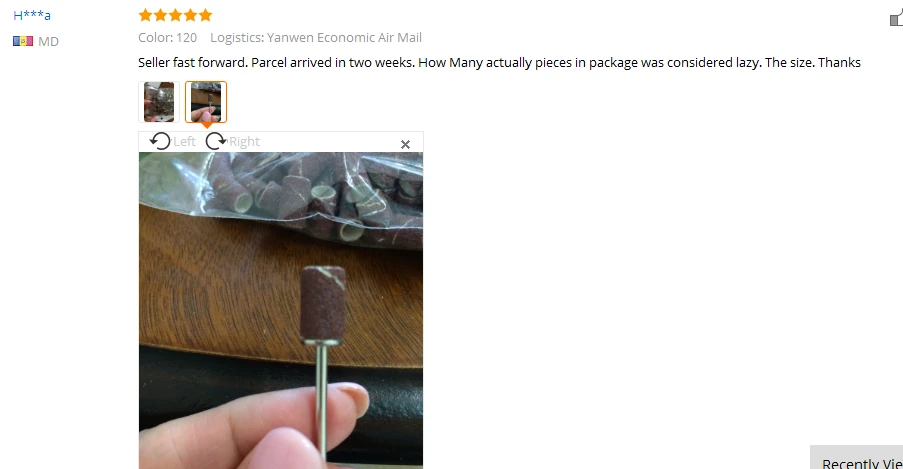Image resolution: width=903 pixels, height=469 pixels.
Task: Close the enlarged review photo viewer
Action: [x=405, y=145]
